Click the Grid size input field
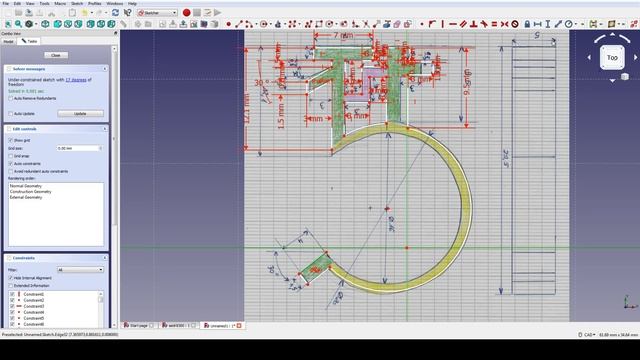Image resolution: width=640 pixels, height=360 pixels. click(80, 148)
